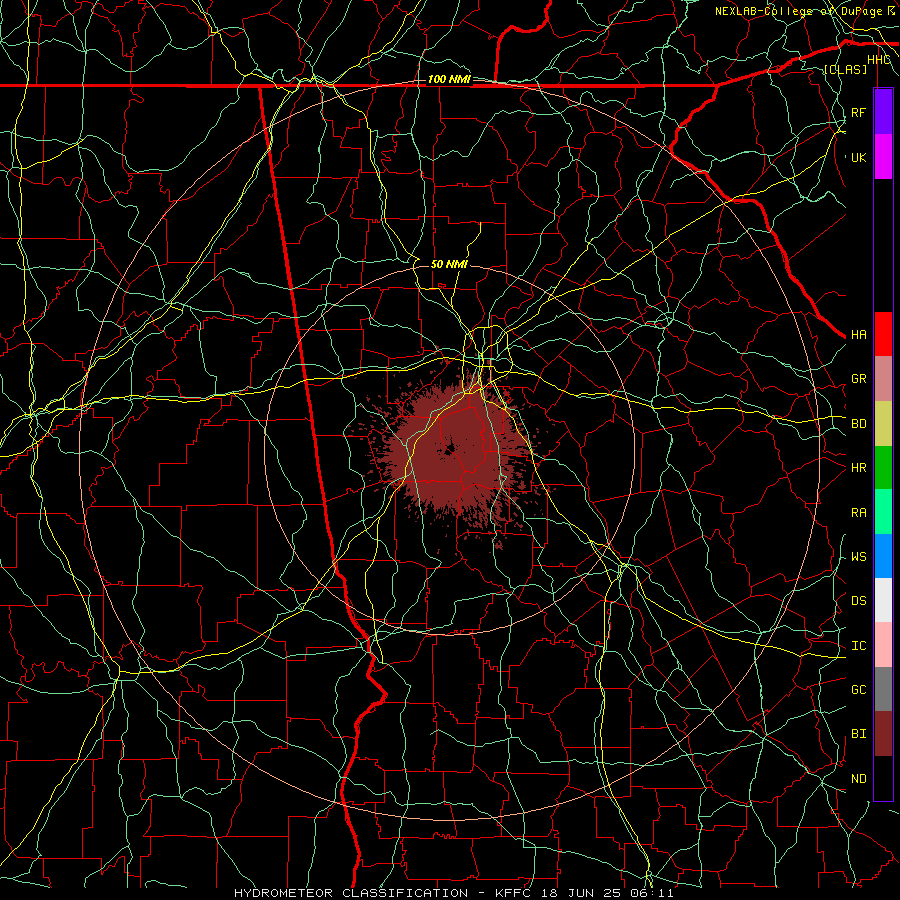The height and width of the screenshot is (900, 900).
Task: Click the HHC product code label
Action: click(x=878, y=60)
